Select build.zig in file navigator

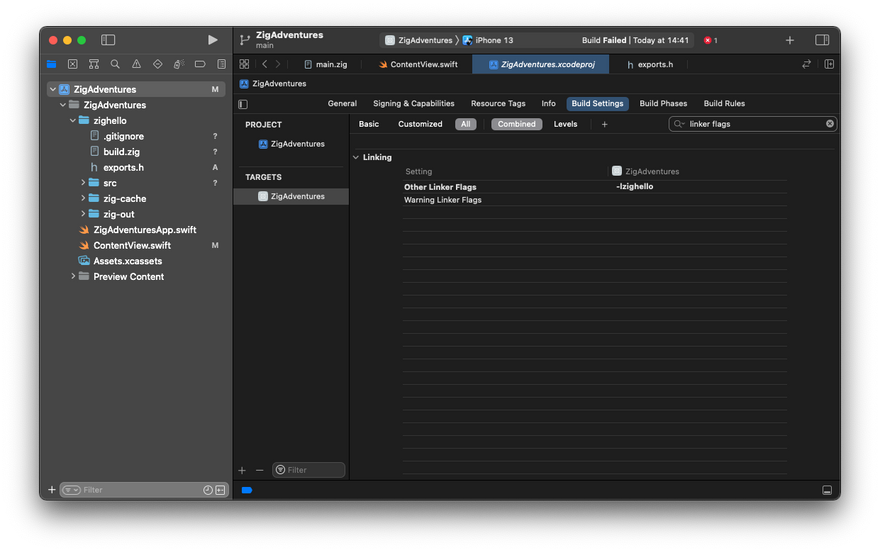click(x=121, y=152)
